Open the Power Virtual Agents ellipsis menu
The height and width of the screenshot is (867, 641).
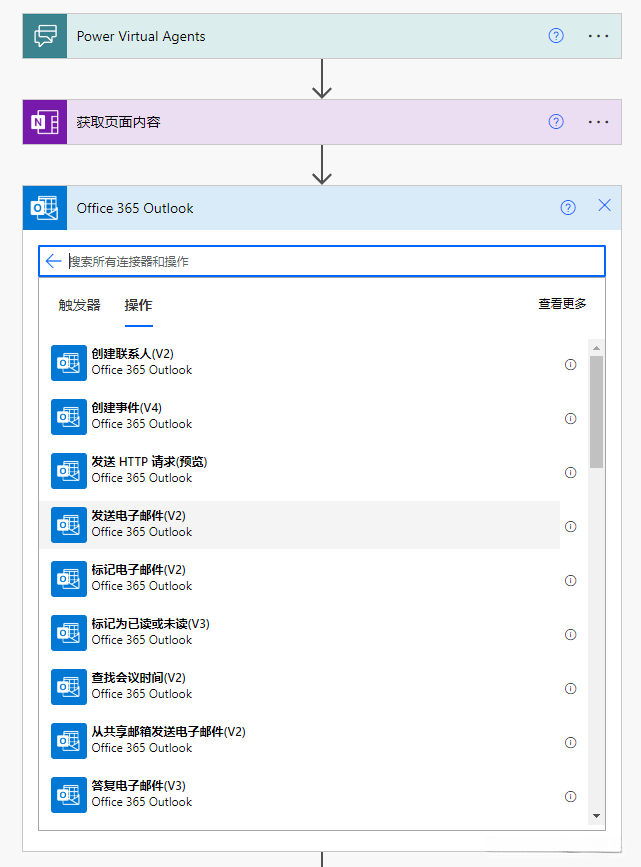598,36
